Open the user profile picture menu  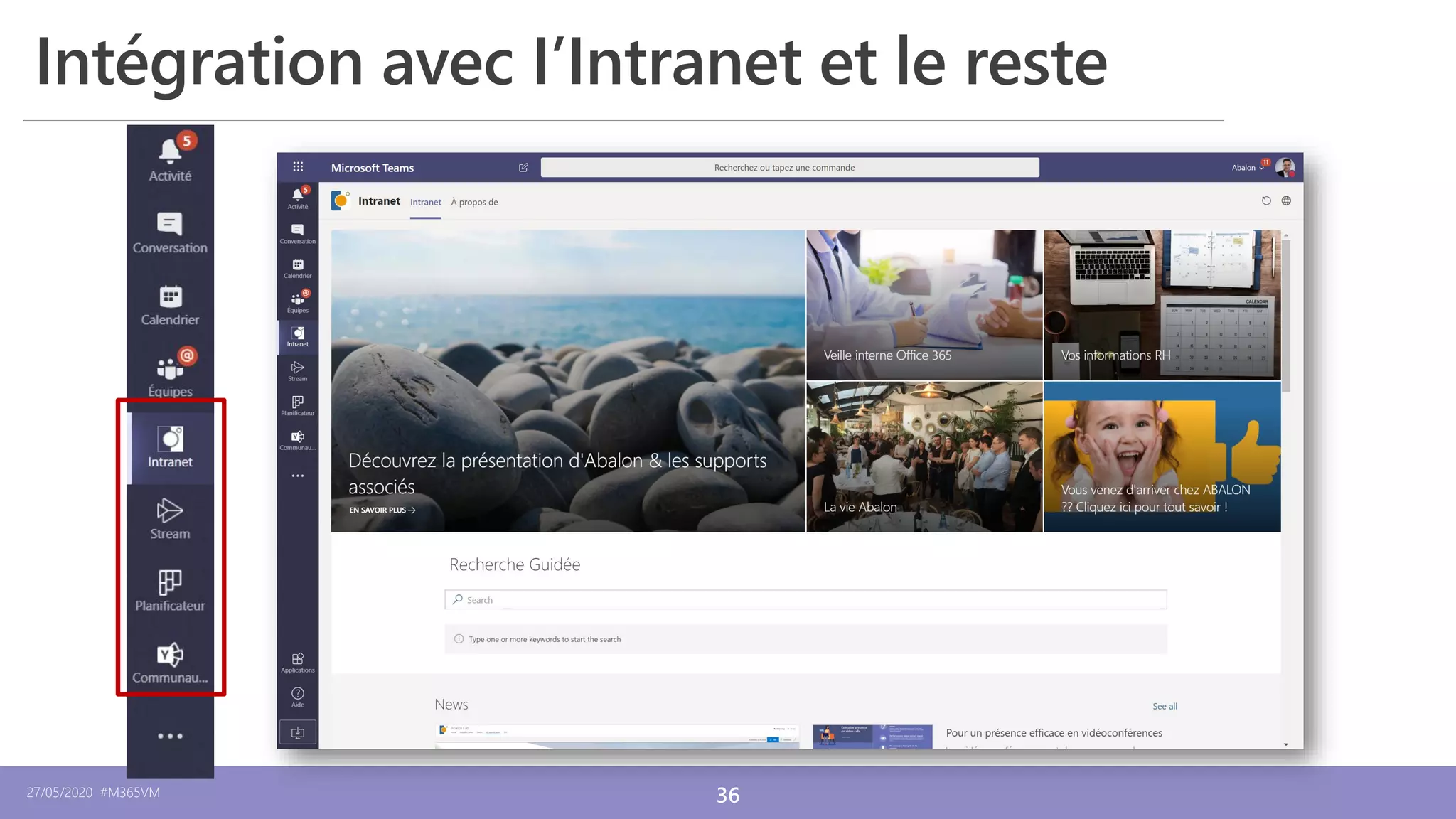click(x=1285, y=168)
